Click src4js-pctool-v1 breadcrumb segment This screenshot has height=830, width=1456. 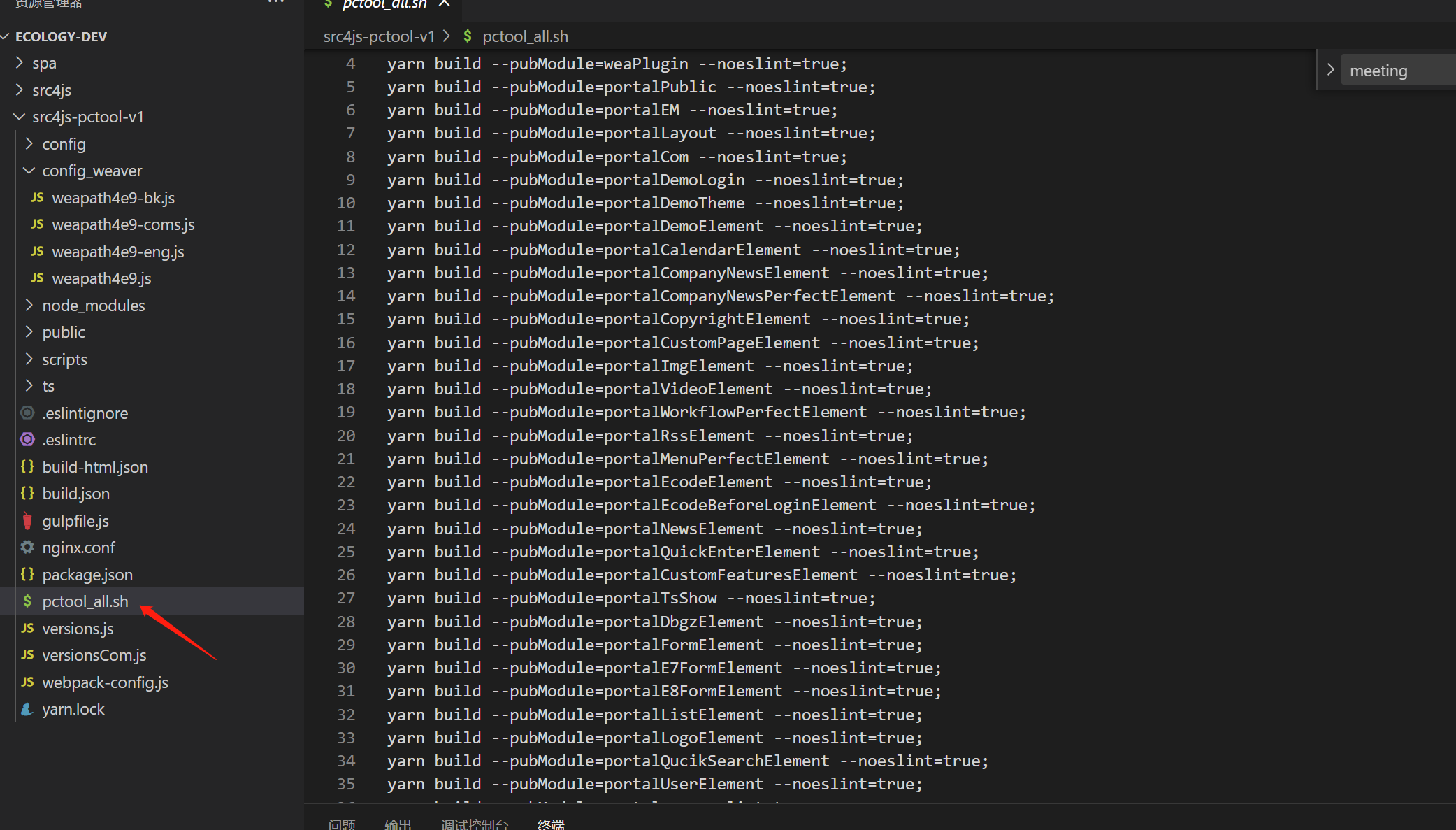tap(379, 36)
